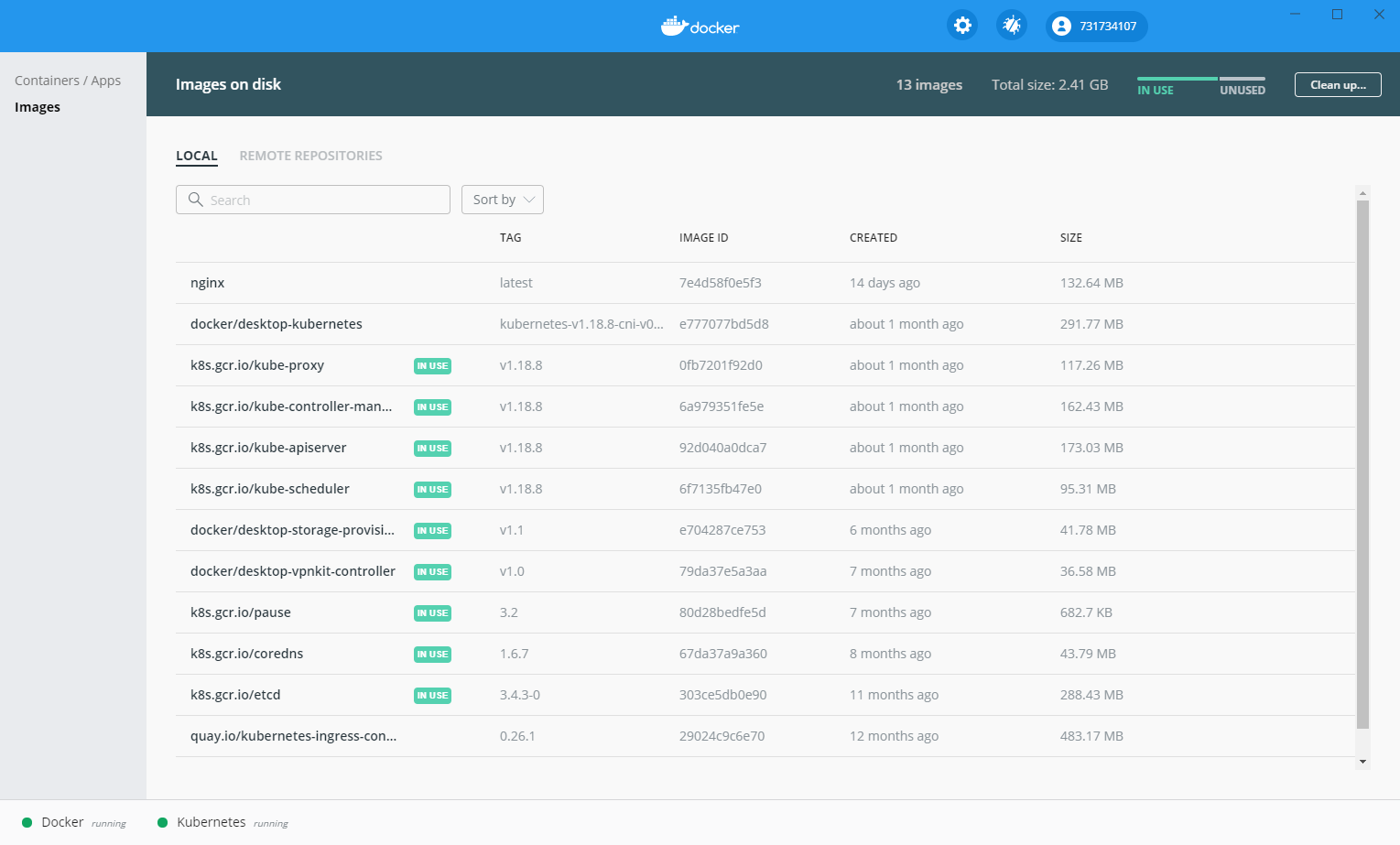
Task: Click the Search images input field
Action: click(313, 200)
